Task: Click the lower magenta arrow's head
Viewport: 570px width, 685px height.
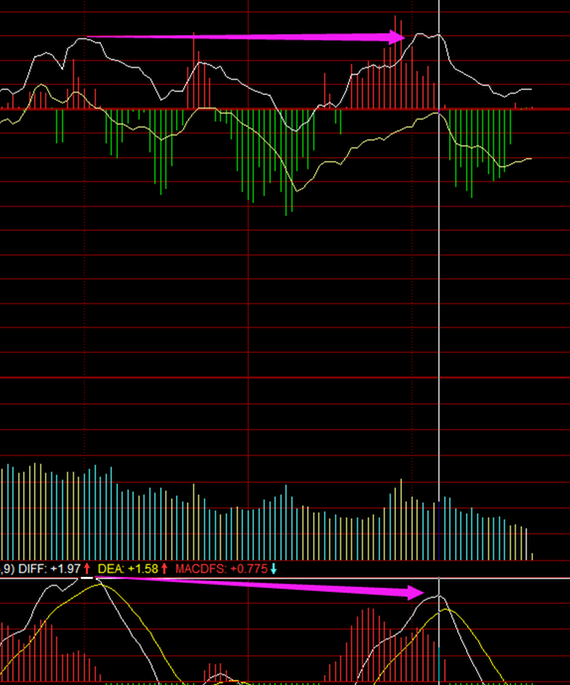Action: pyautogui.click(x=416, y=593)
